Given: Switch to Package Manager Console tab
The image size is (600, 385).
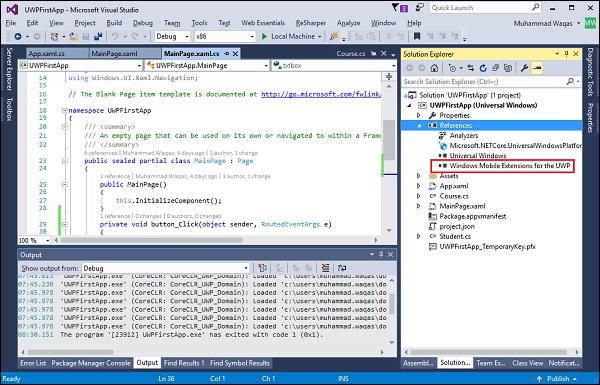Looking at the screenshot, I should pos(91,363).
